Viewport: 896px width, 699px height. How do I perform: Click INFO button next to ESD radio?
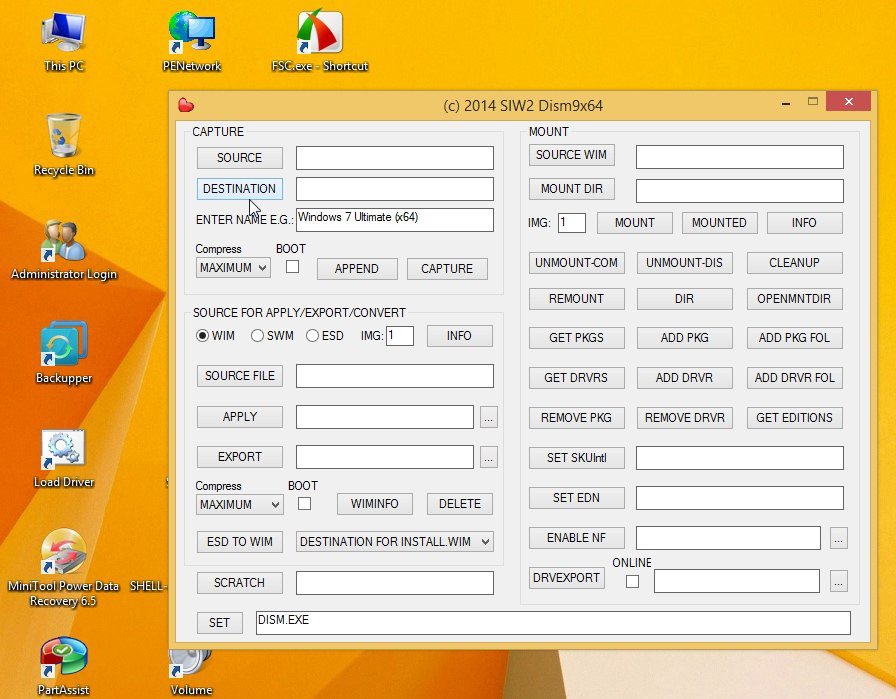click(x=459, y=335)
